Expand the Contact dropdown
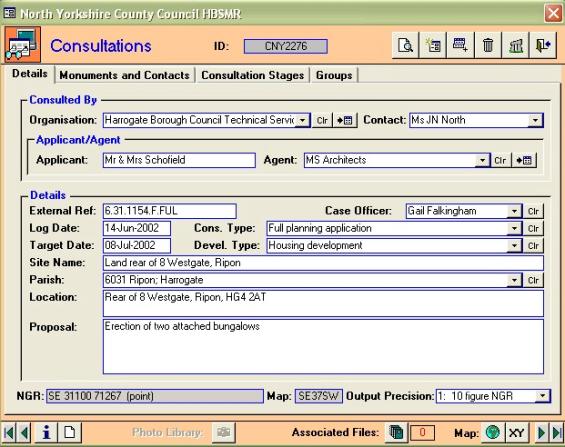565x447 pixels. [535, 120]
